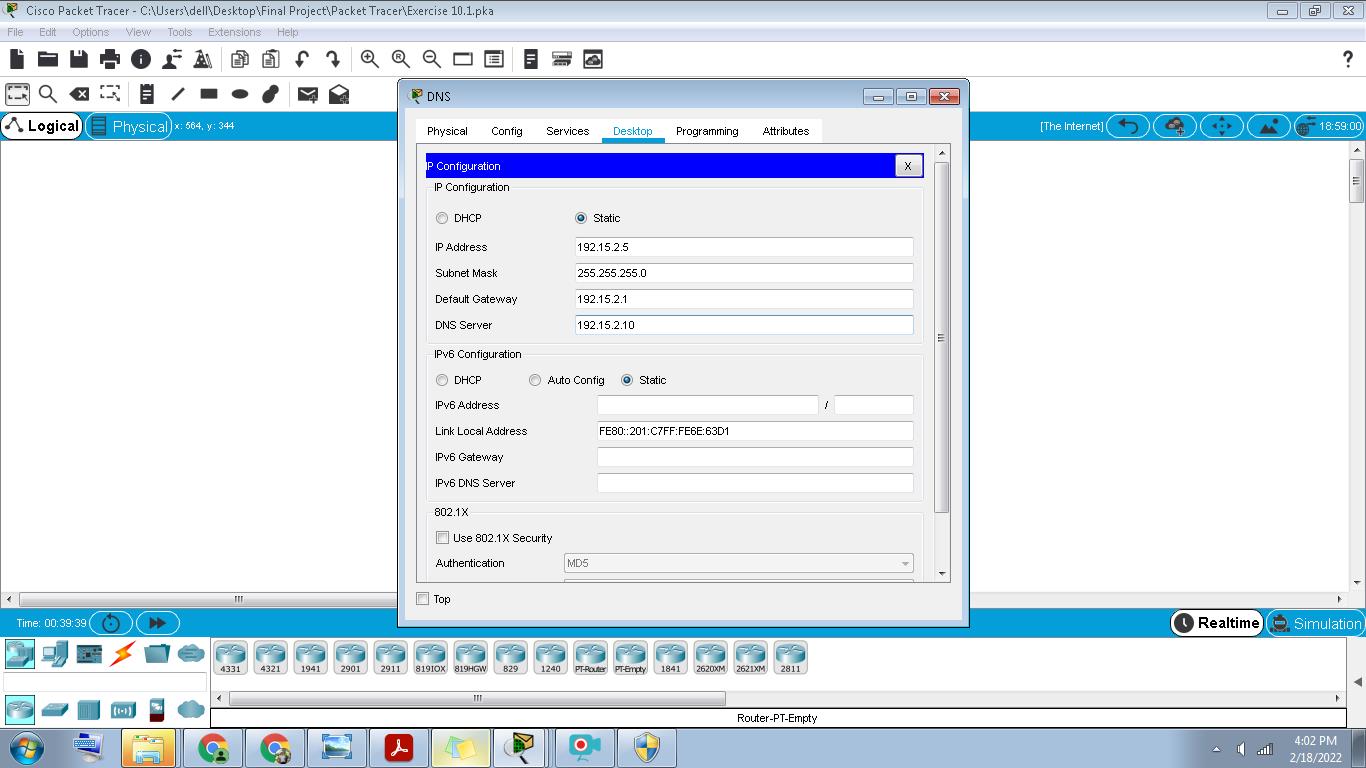Viewport: 1366px width, 768px height.
Task: Select the 2911 router device icon
Action: click(x=390, y=657)
